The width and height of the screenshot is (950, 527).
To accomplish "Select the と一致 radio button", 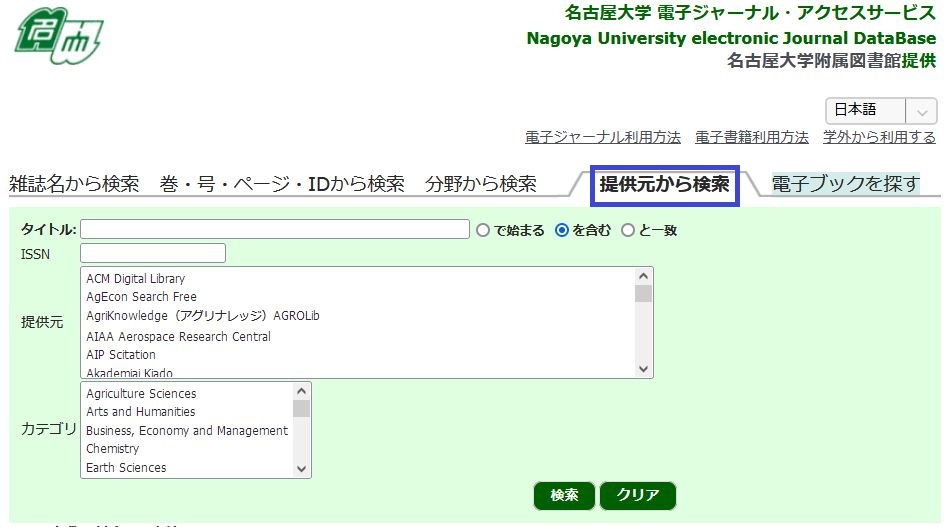I will 628,230.
